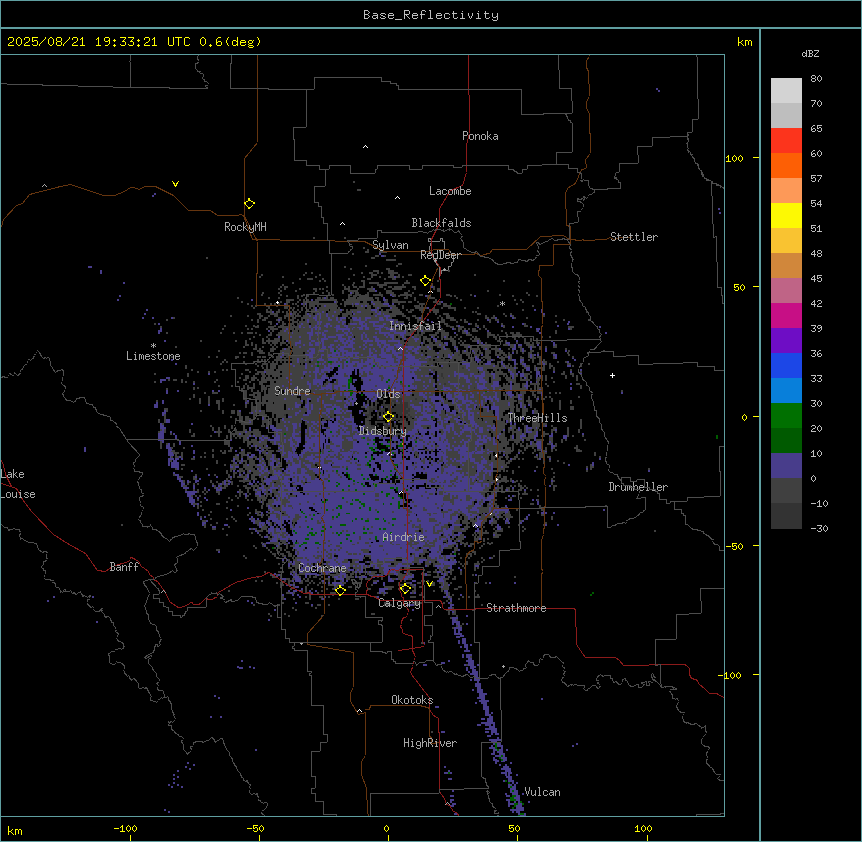Select the white 80 dBZ color swatch
This screenshot has width=862, height=842.
click(x=786, y=91)
